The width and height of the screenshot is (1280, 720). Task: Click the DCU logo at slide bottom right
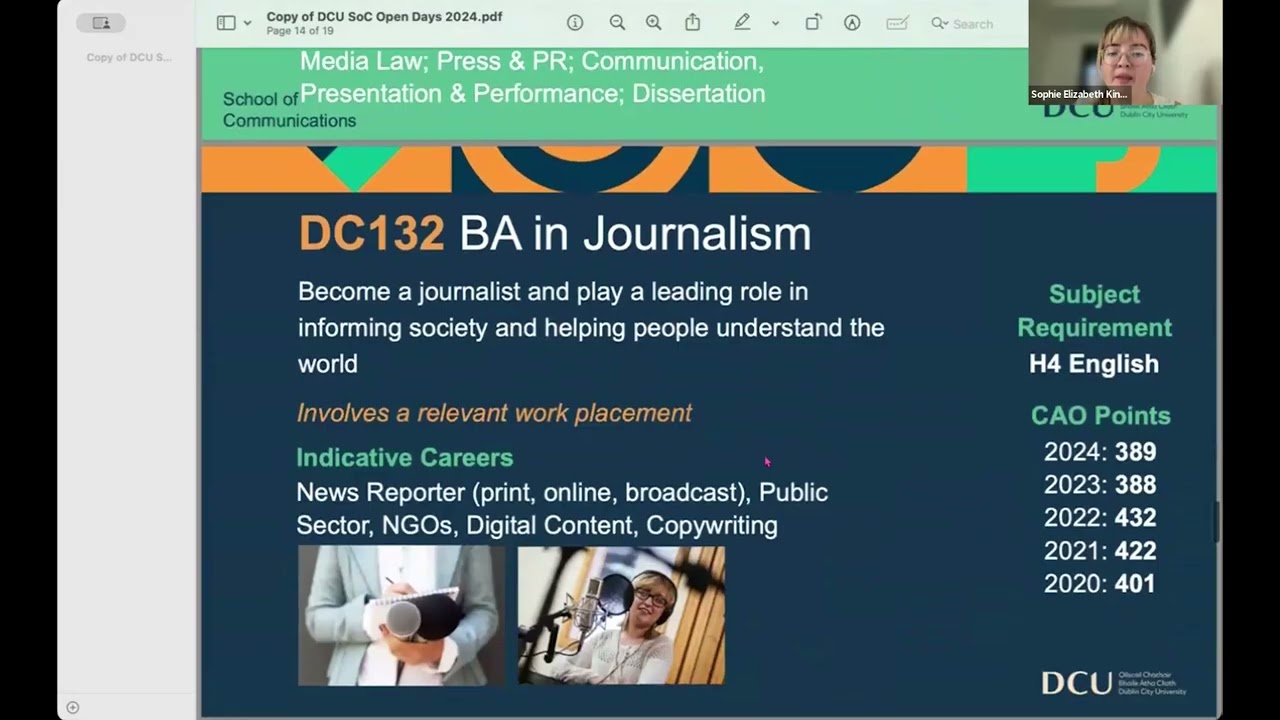tap(1114, 683)
